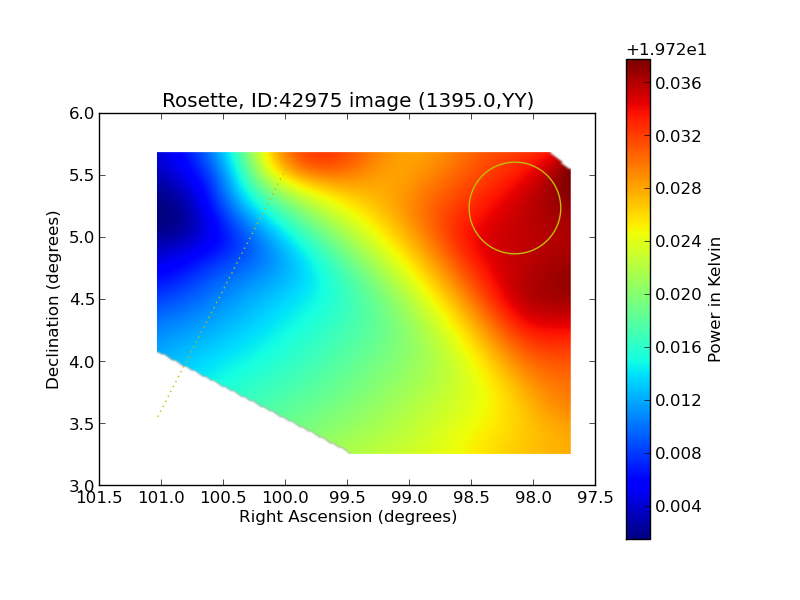Click the 100.0 right ascension tick label

(x=286, y=497)
